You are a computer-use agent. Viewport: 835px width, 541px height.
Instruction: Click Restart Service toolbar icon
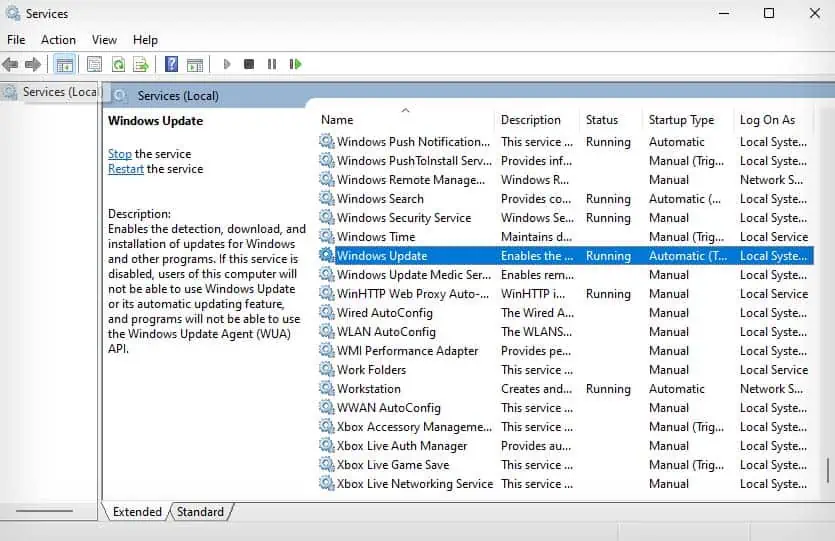[296, 64]
